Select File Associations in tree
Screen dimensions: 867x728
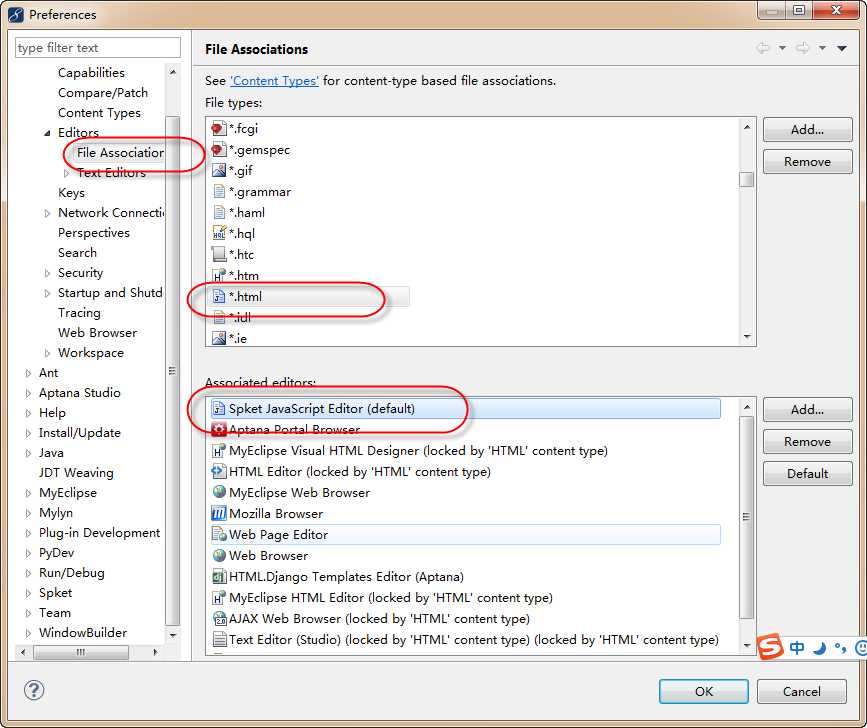click(x=120, y=153)
